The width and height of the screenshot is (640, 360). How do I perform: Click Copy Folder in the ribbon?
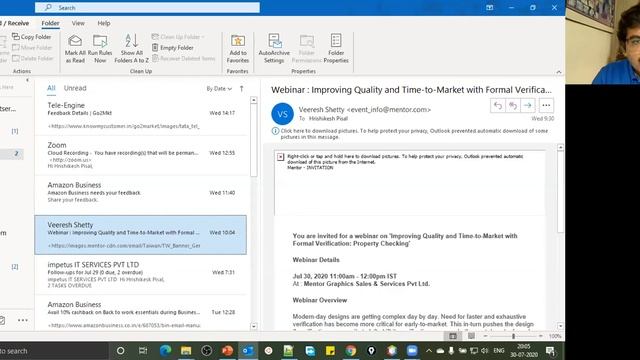pos(32,37)
